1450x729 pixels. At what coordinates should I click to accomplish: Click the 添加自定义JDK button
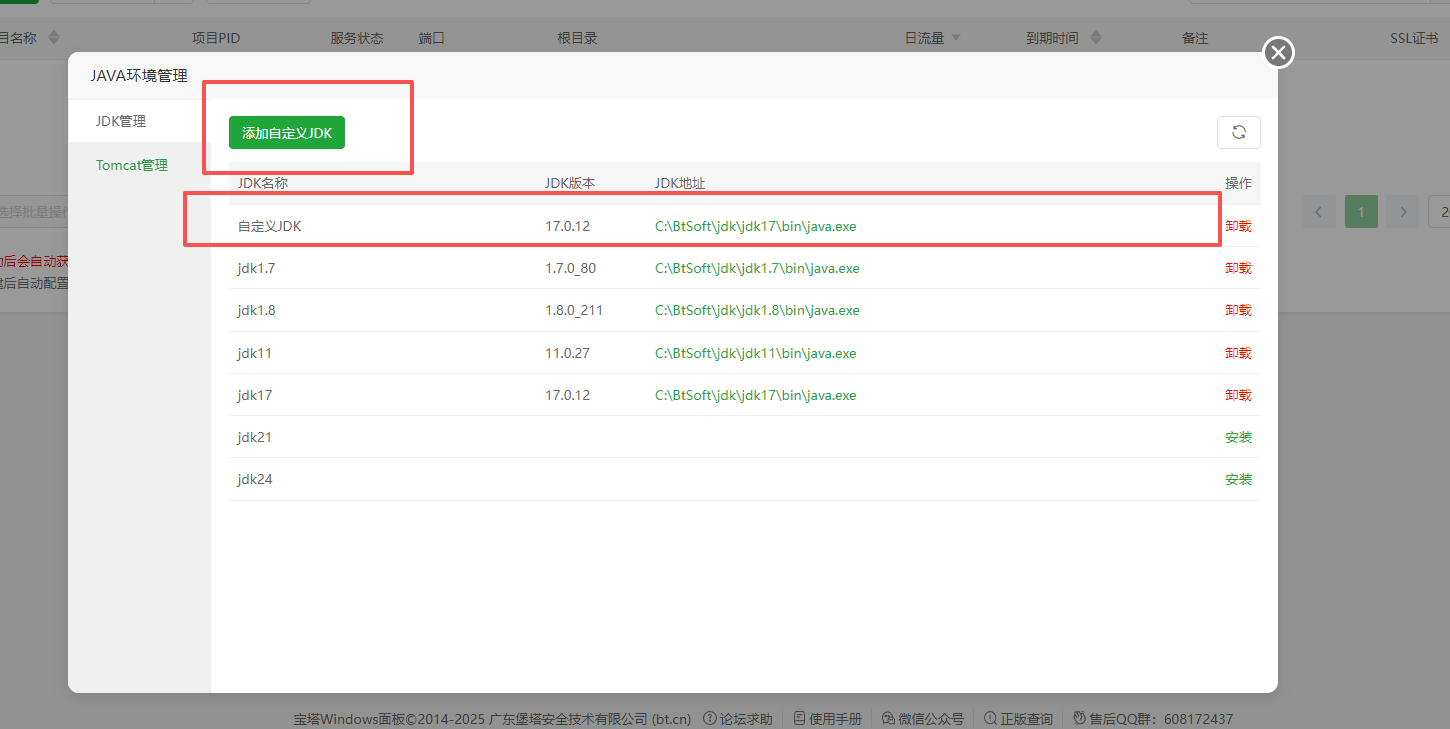point(286,132)
